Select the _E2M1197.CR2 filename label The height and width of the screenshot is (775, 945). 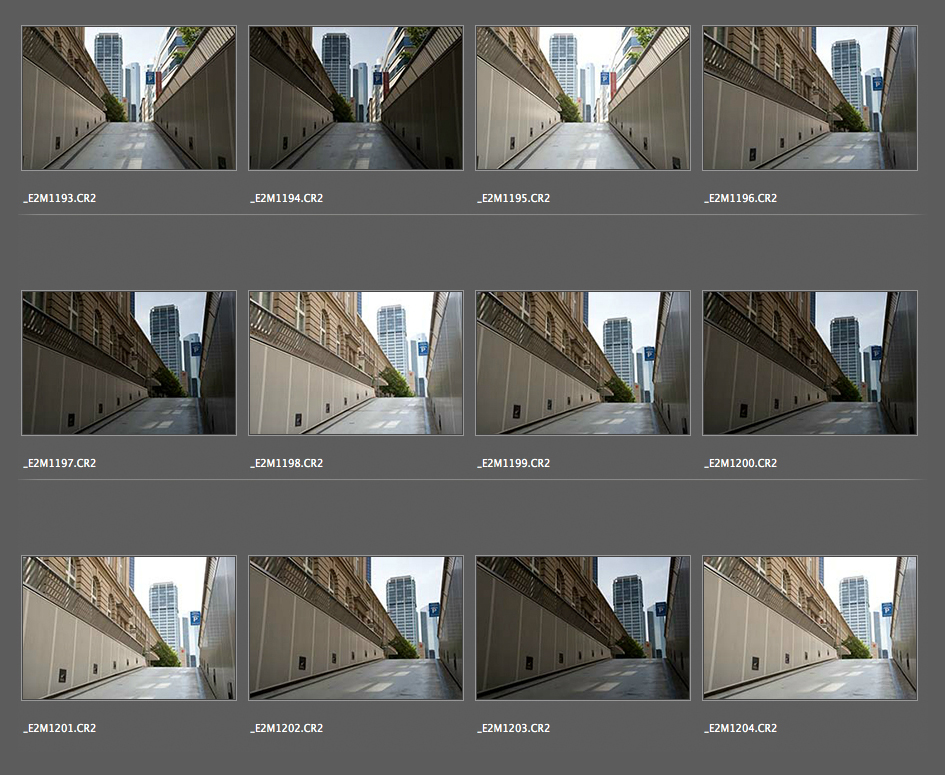click(x=60, y=464)
